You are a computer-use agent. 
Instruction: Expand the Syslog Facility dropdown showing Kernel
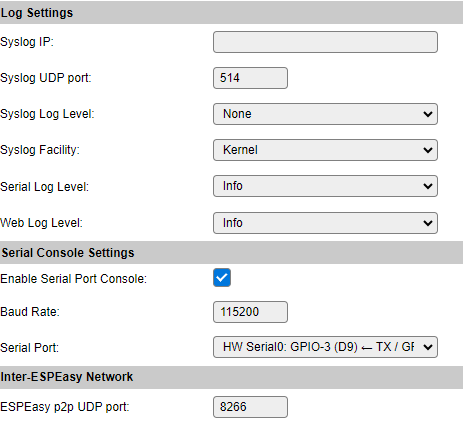(x=325, y=150)
